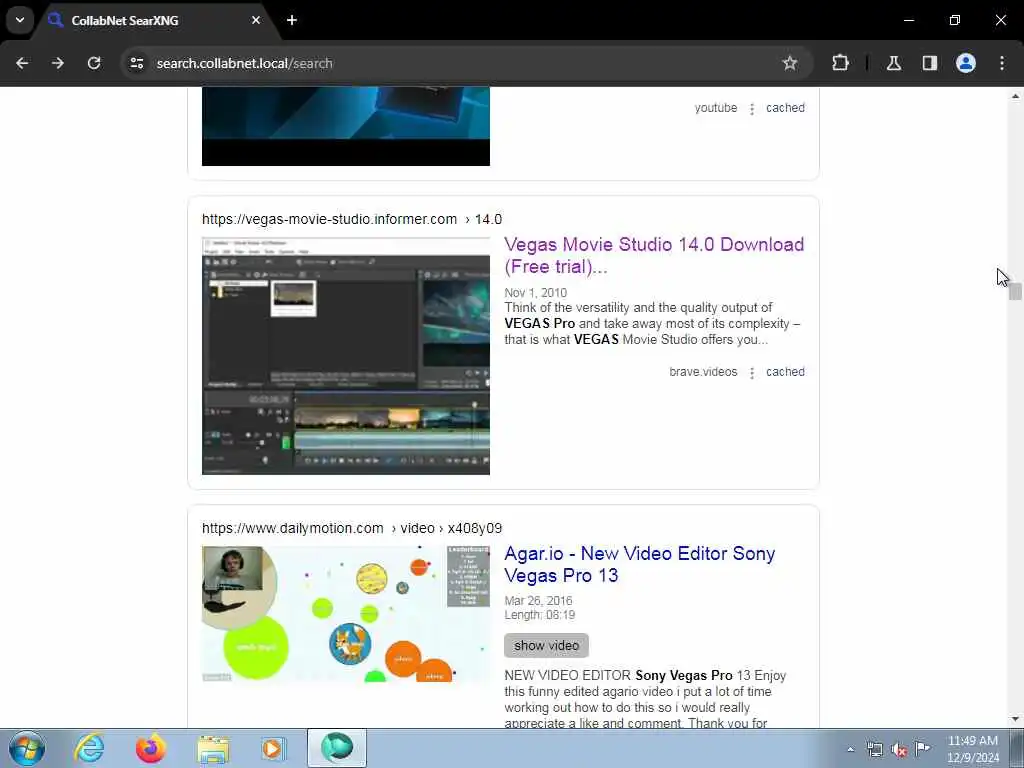
Task: Reload the current page
Action: [x=94, y=63]
